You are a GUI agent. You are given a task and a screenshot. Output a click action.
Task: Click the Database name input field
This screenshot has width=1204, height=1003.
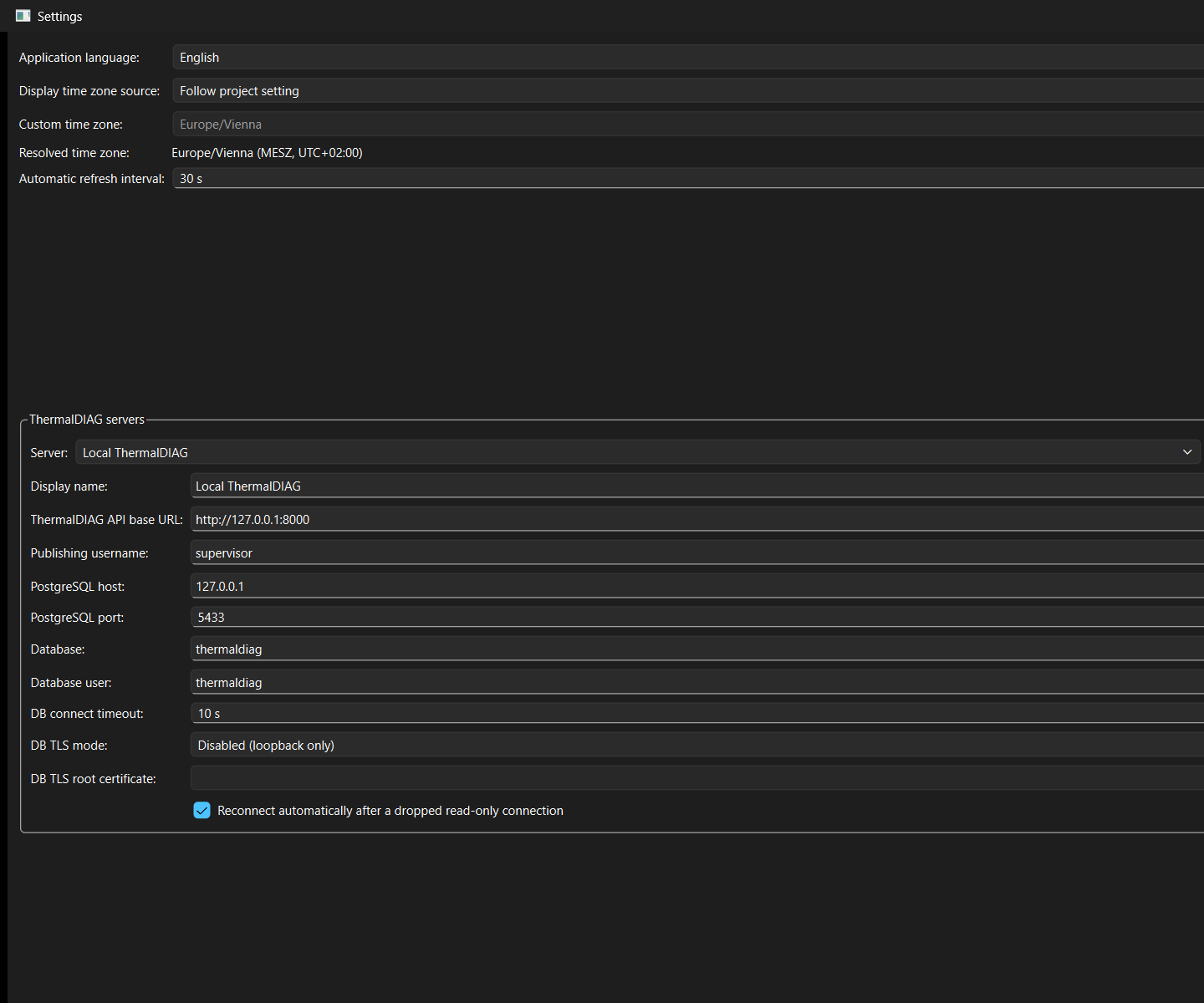point(697,649)
